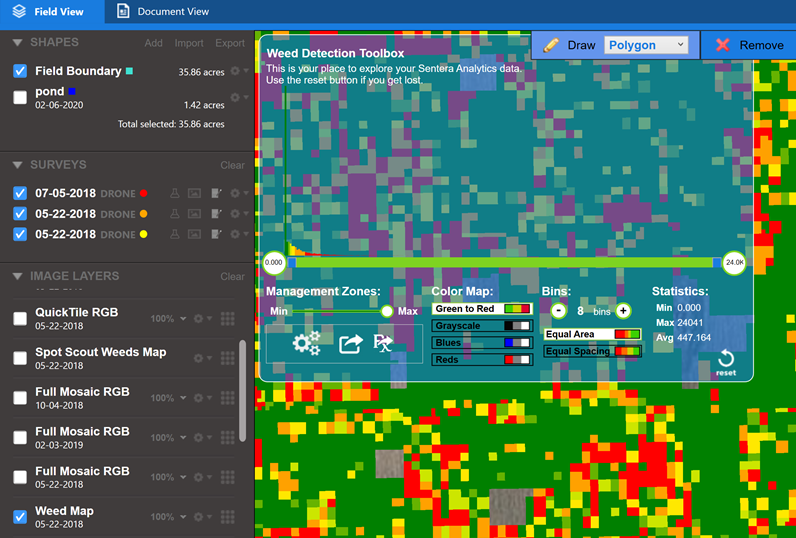Click the share/export arrow icon in toolbox
Image resolution: width=796 pixels, height=538 pixels.
click(350, 343)
